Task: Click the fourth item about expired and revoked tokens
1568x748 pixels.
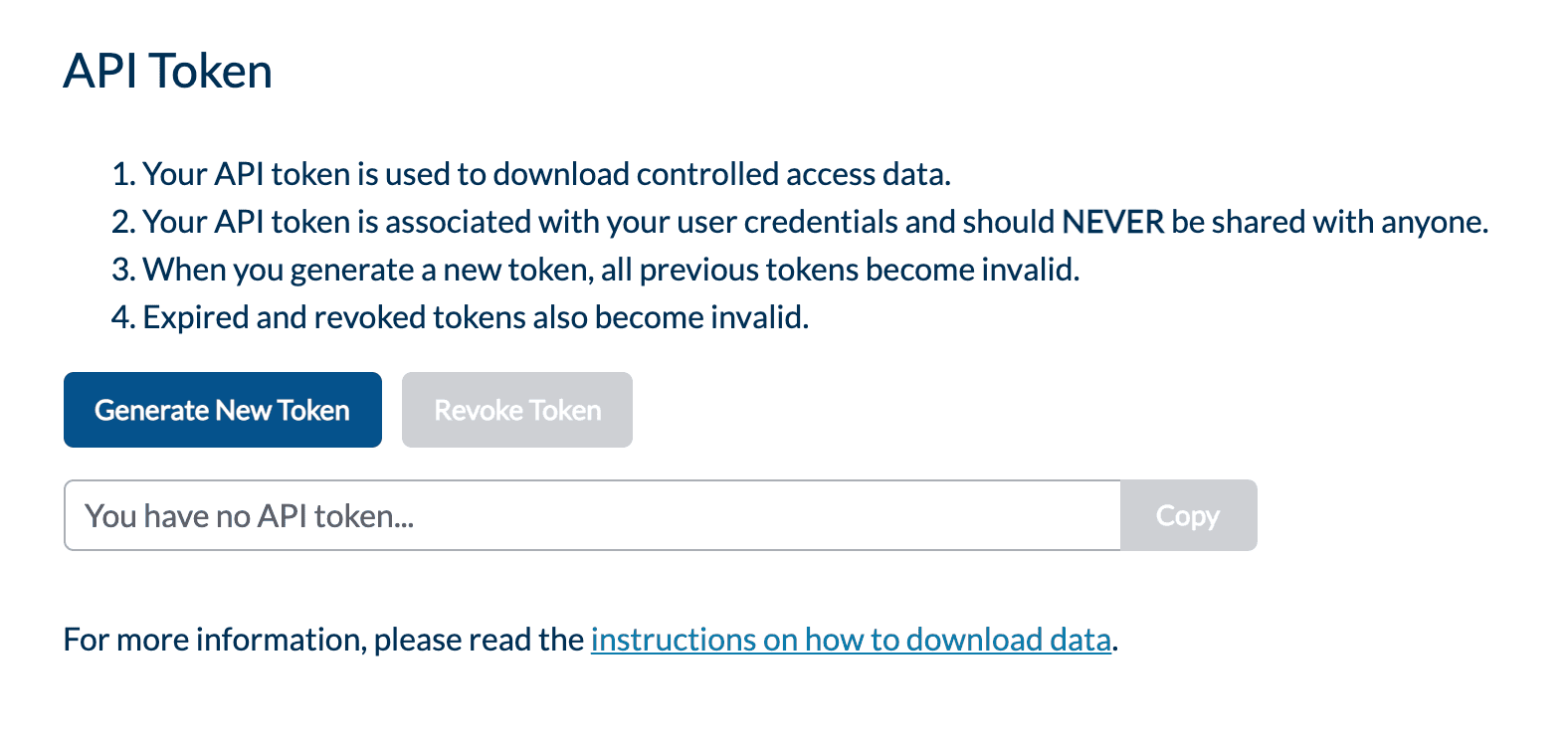Action: click(476, 317)
